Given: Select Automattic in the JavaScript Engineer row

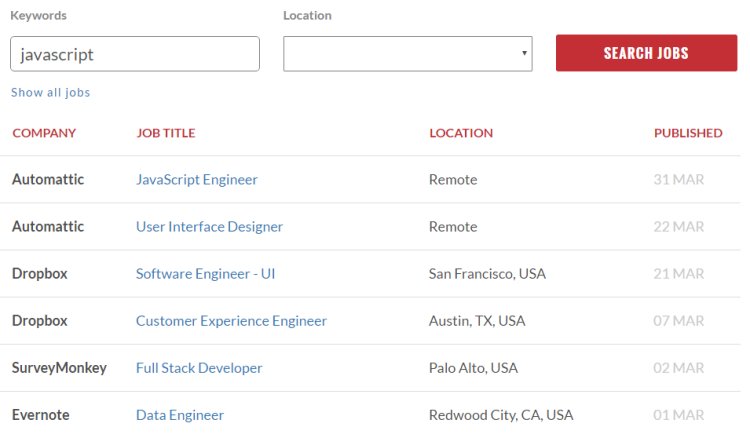Looking at the screenshot, I should pyautogui.click(x=48, y=179).
